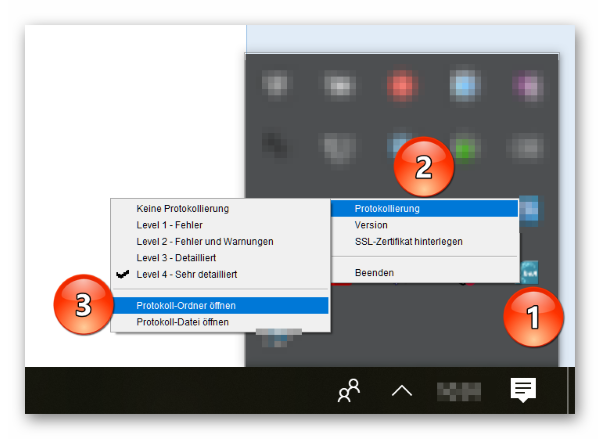Toggle checked Level 4 - Sehr detailliert

click(x=187, y=273)
